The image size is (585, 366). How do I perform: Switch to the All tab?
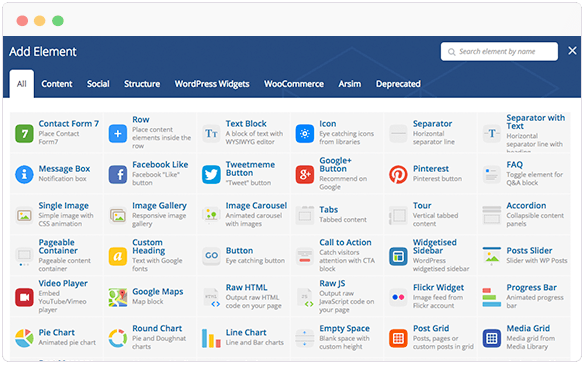pos(22,84)
